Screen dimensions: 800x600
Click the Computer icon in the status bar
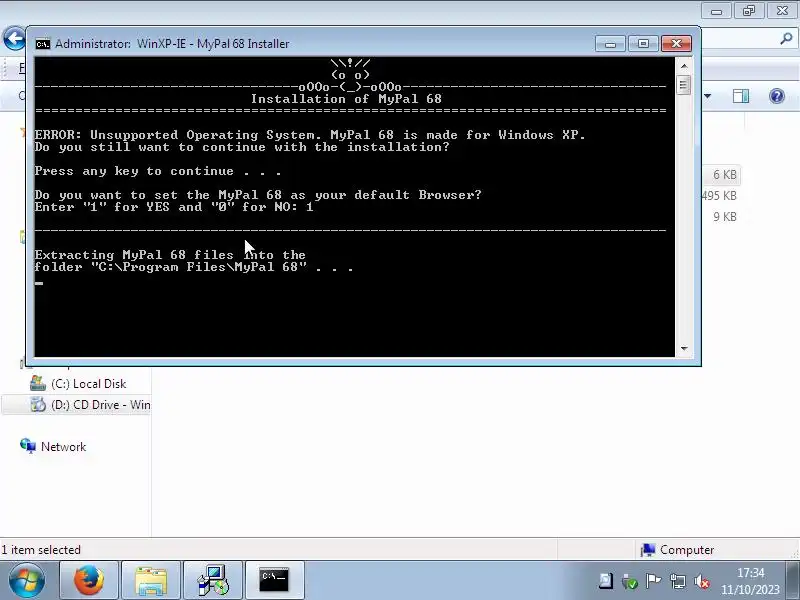click(648, 549)
